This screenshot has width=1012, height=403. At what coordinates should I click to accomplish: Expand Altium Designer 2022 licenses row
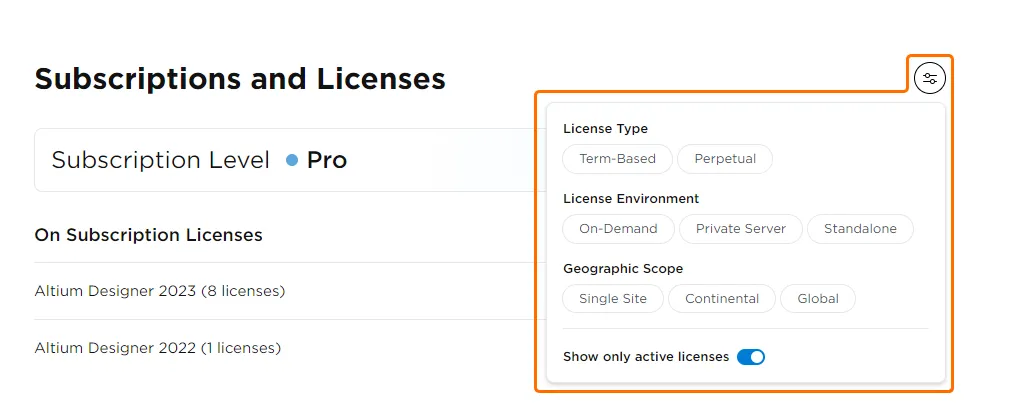pos(158,348)
